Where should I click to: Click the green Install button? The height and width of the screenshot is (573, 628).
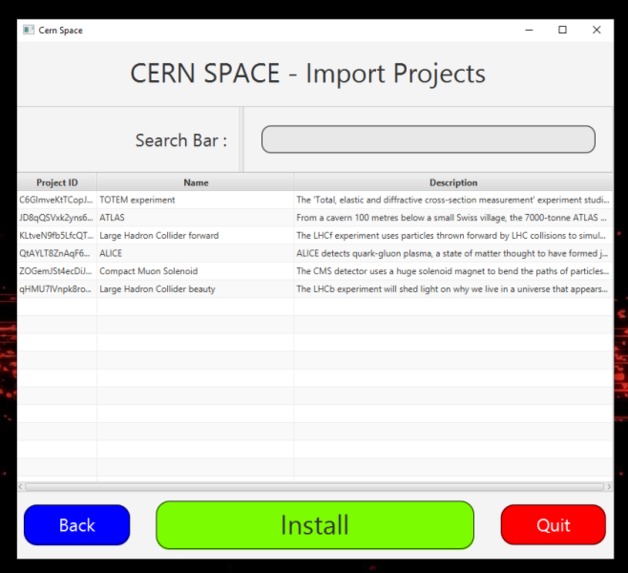315,525
